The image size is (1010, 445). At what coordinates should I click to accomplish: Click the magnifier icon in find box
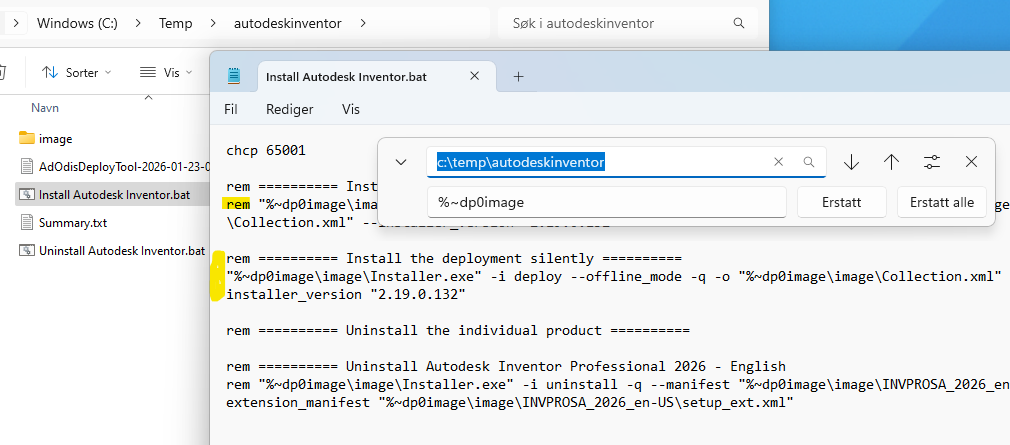pos(809,162)
